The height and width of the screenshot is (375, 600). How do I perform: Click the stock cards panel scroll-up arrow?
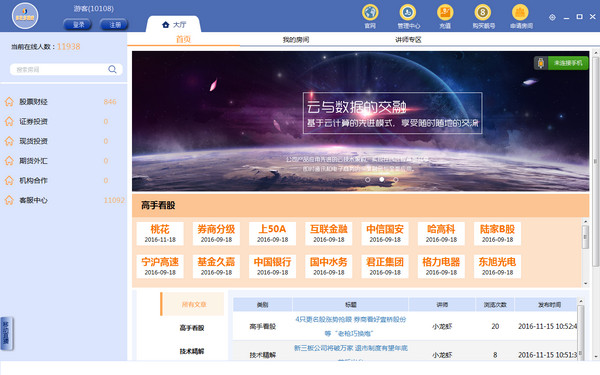(585, 222)
